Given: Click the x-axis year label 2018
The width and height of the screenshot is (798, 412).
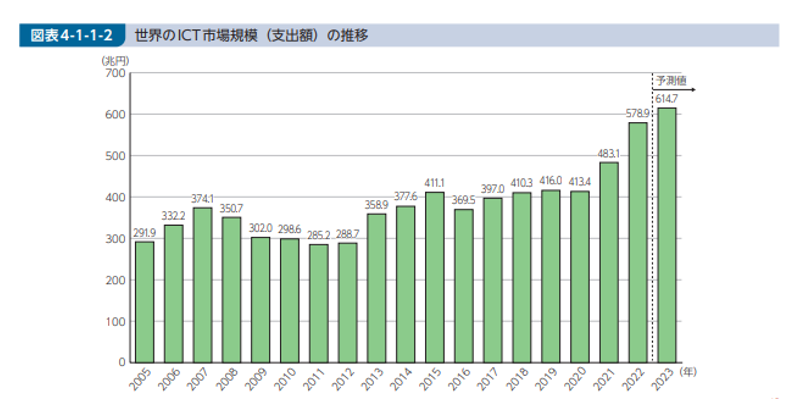Looking at the screenshot, I should [517, 379].
